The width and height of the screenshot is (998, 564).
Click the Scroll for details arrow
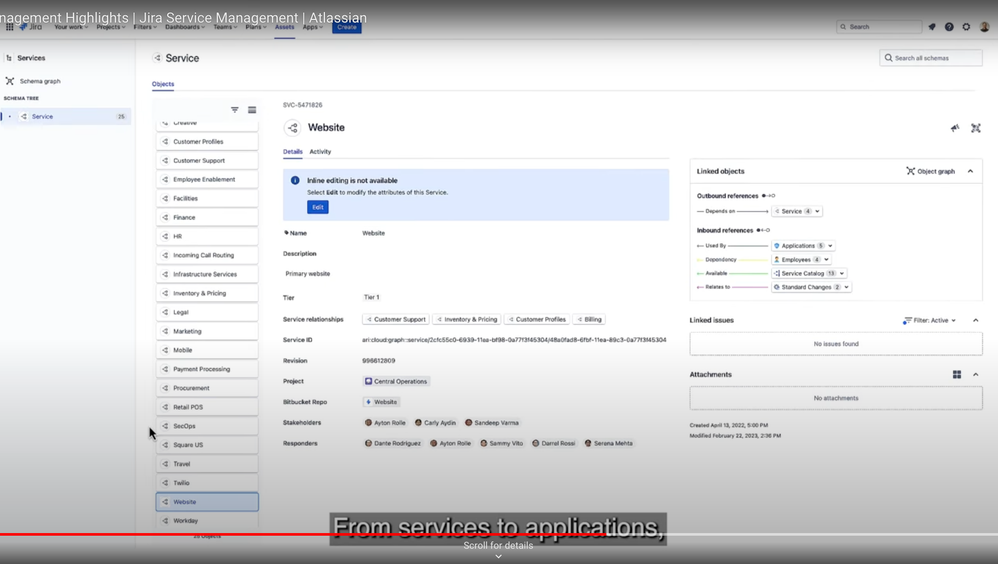[498, 556]
